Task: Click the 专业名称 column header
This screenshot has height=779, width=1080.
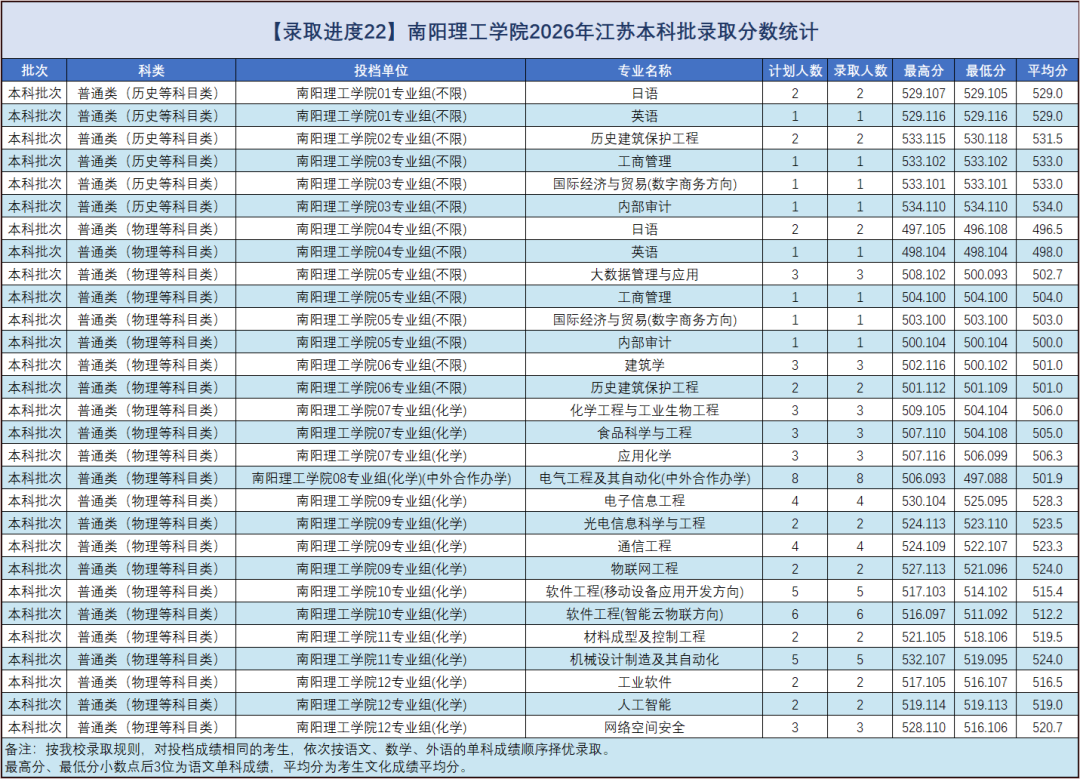Action: [644, 70]
